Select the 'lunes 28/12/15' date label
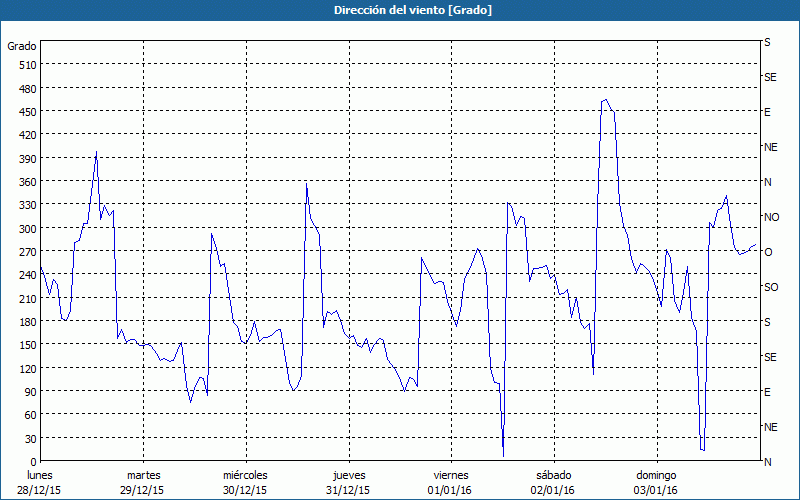The image size is (800, 500). (x=41, y=482)
